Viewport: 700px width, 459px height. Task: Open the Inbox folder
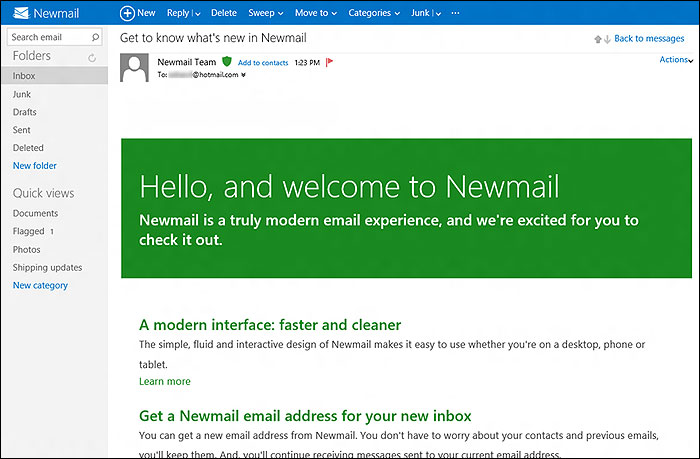[54, 75]
